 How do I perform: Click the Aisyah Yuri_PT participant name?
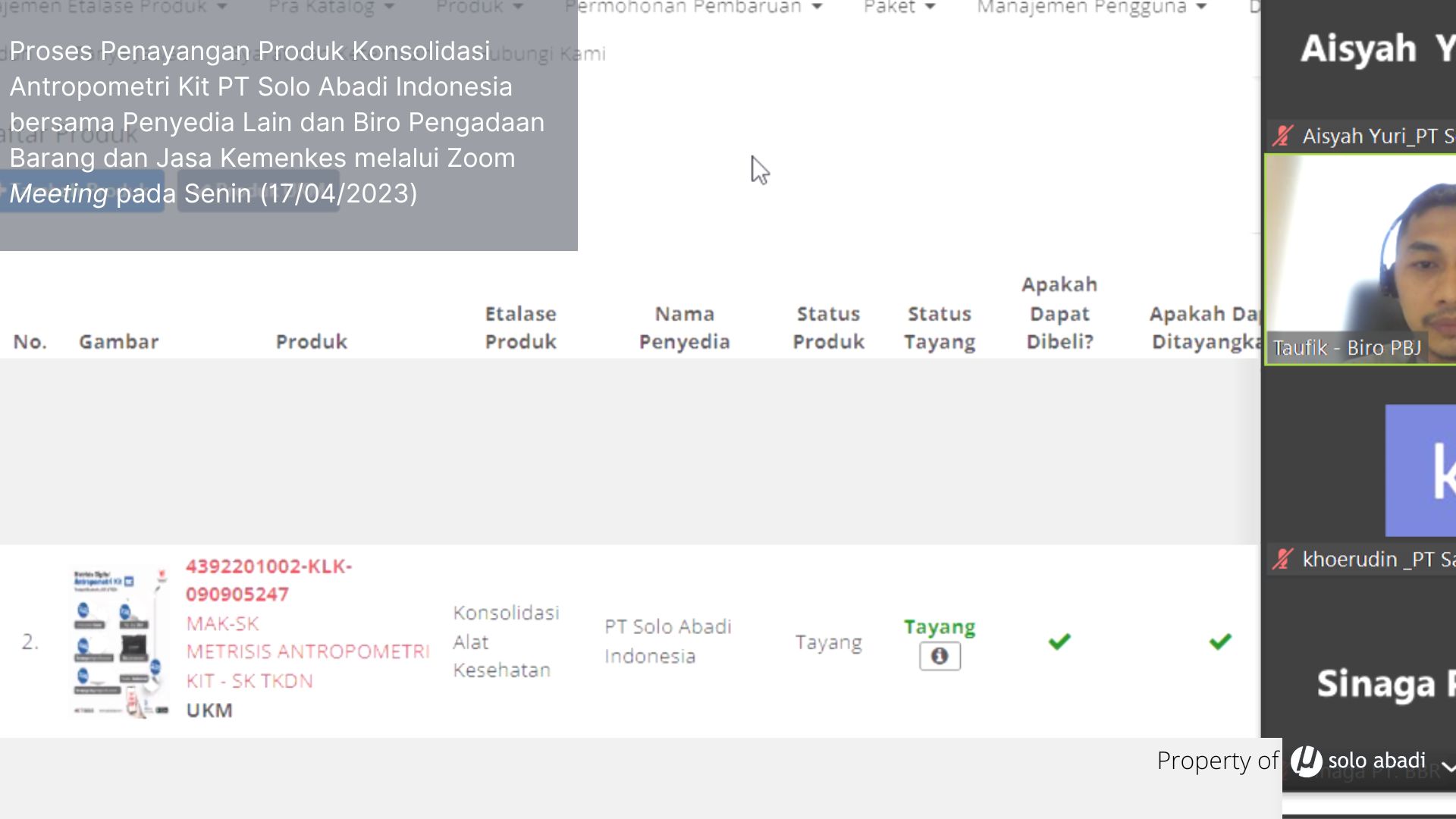(1379, 136)
